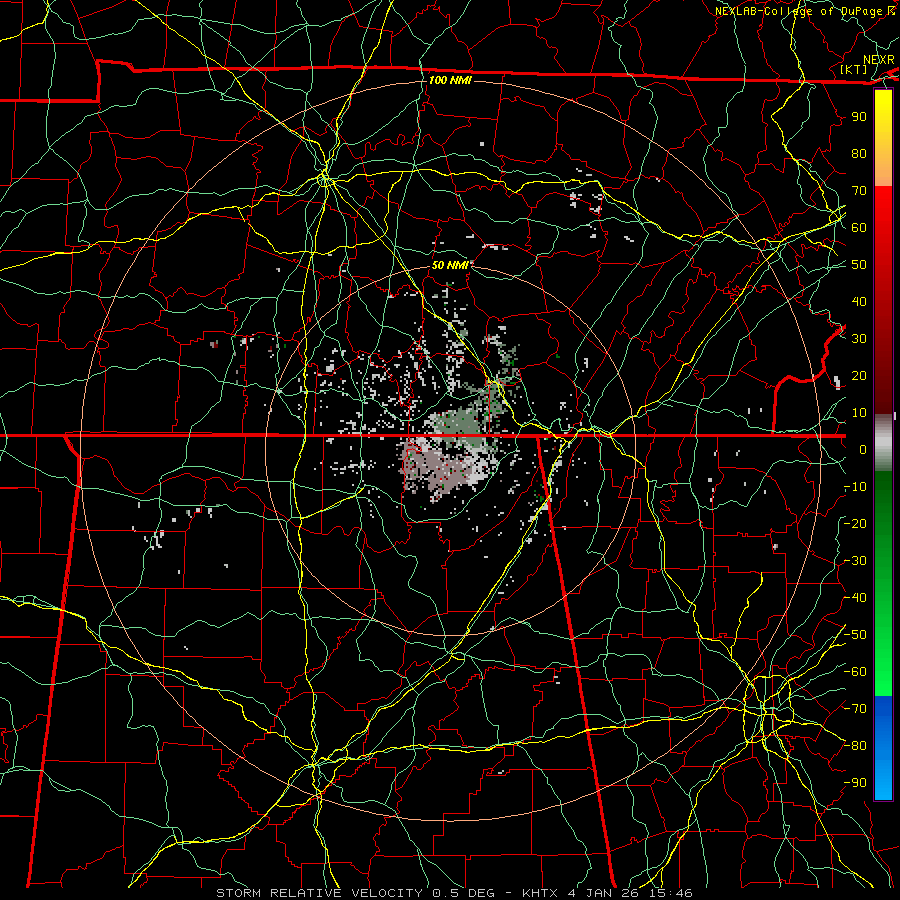Click the positive 50 scale label
The width and height of the screenshot is (900, 900).
pyautogui.click(x=859, y=265)
